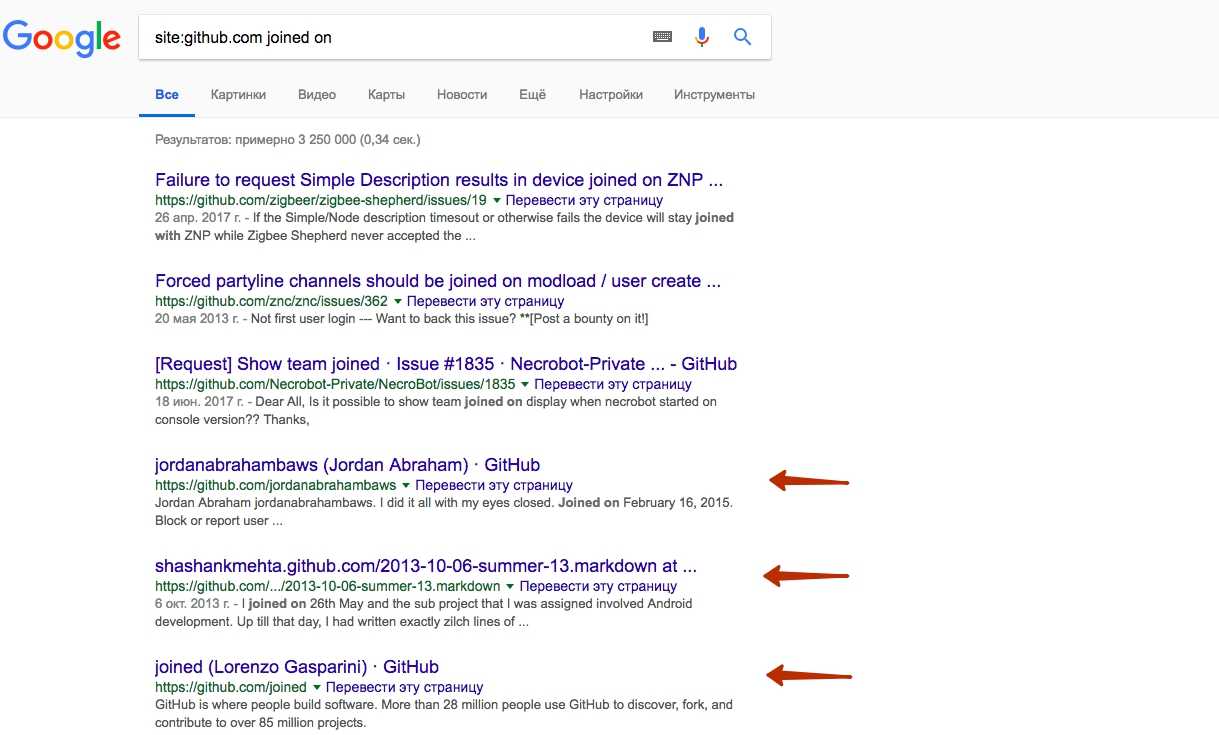1219x735 pixels.
Task: Start voice search with microphone icon
Action: click(702, 37)
